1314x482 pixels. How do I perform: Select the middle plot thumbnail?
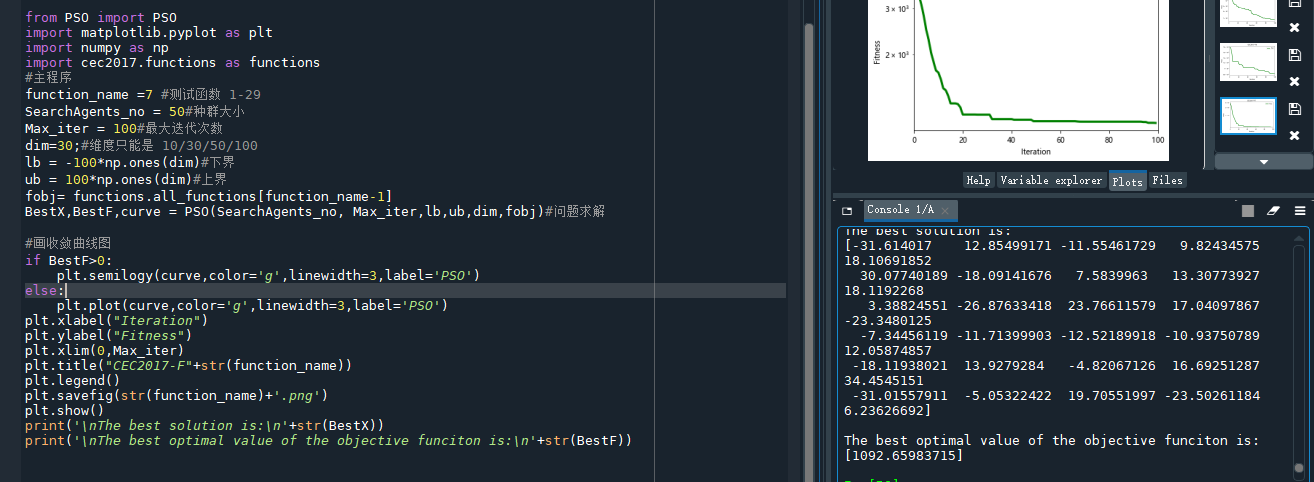pyautogui.click(x=1247, y=61)
